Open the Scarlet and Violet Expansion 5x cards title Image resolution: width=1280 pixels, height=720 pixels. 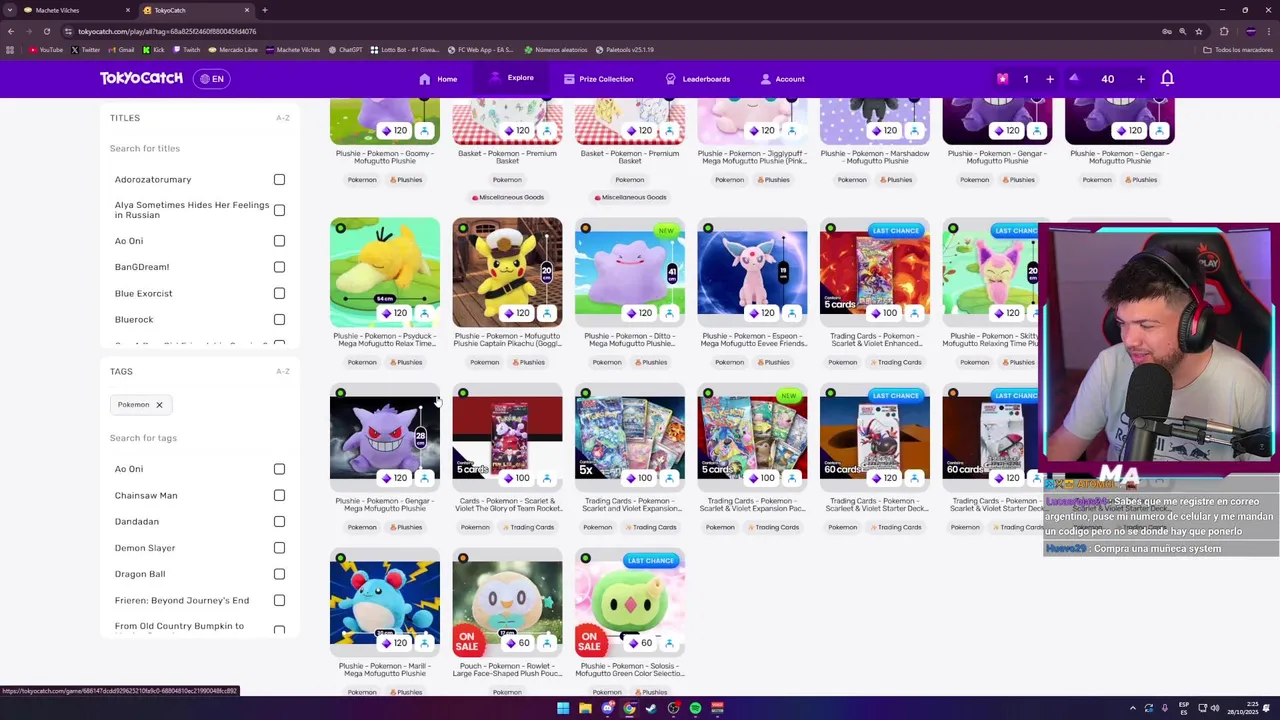[x=630, y=505]
